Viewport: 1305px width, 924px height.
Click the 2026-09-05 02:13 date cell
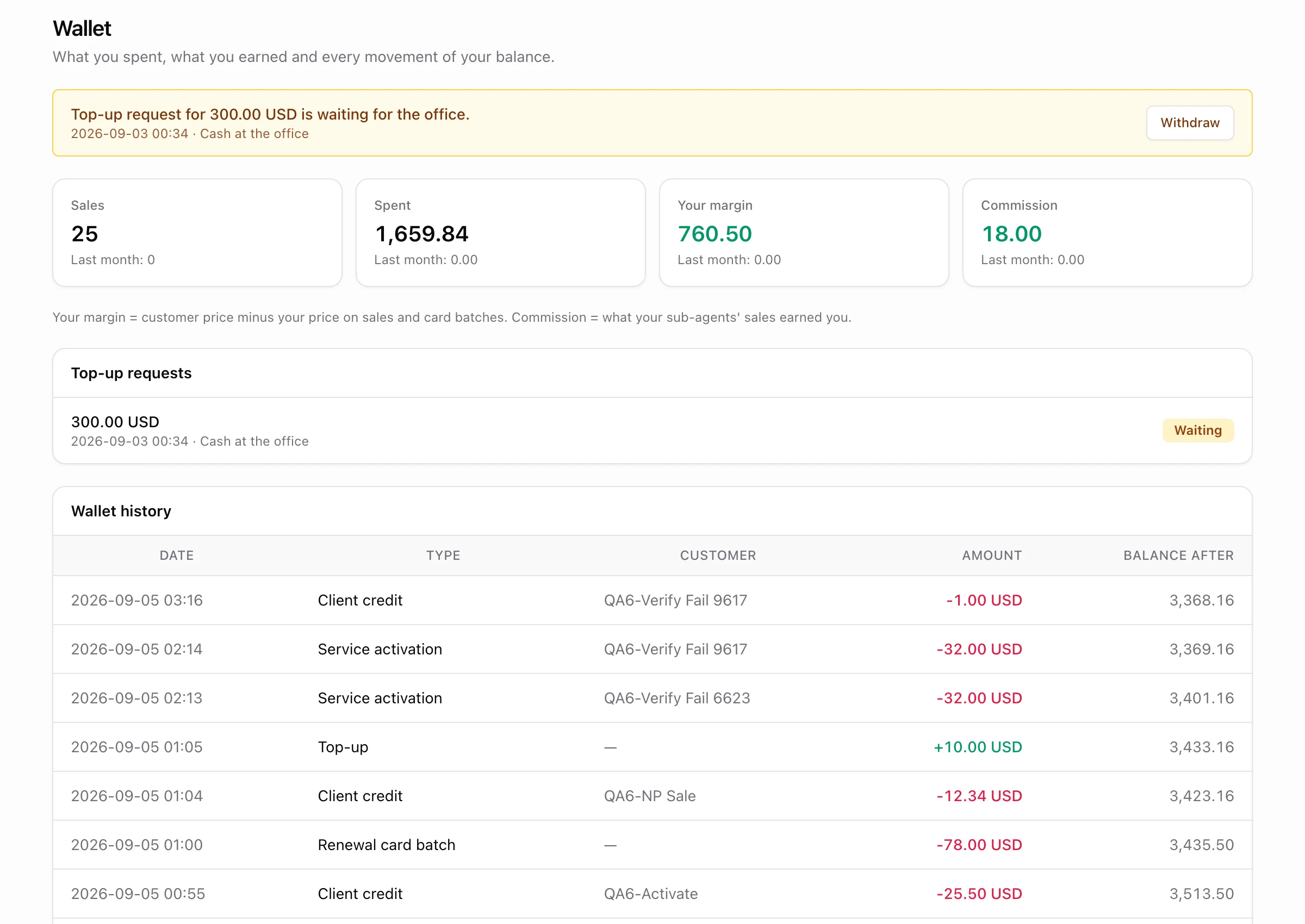coord(136,698)
